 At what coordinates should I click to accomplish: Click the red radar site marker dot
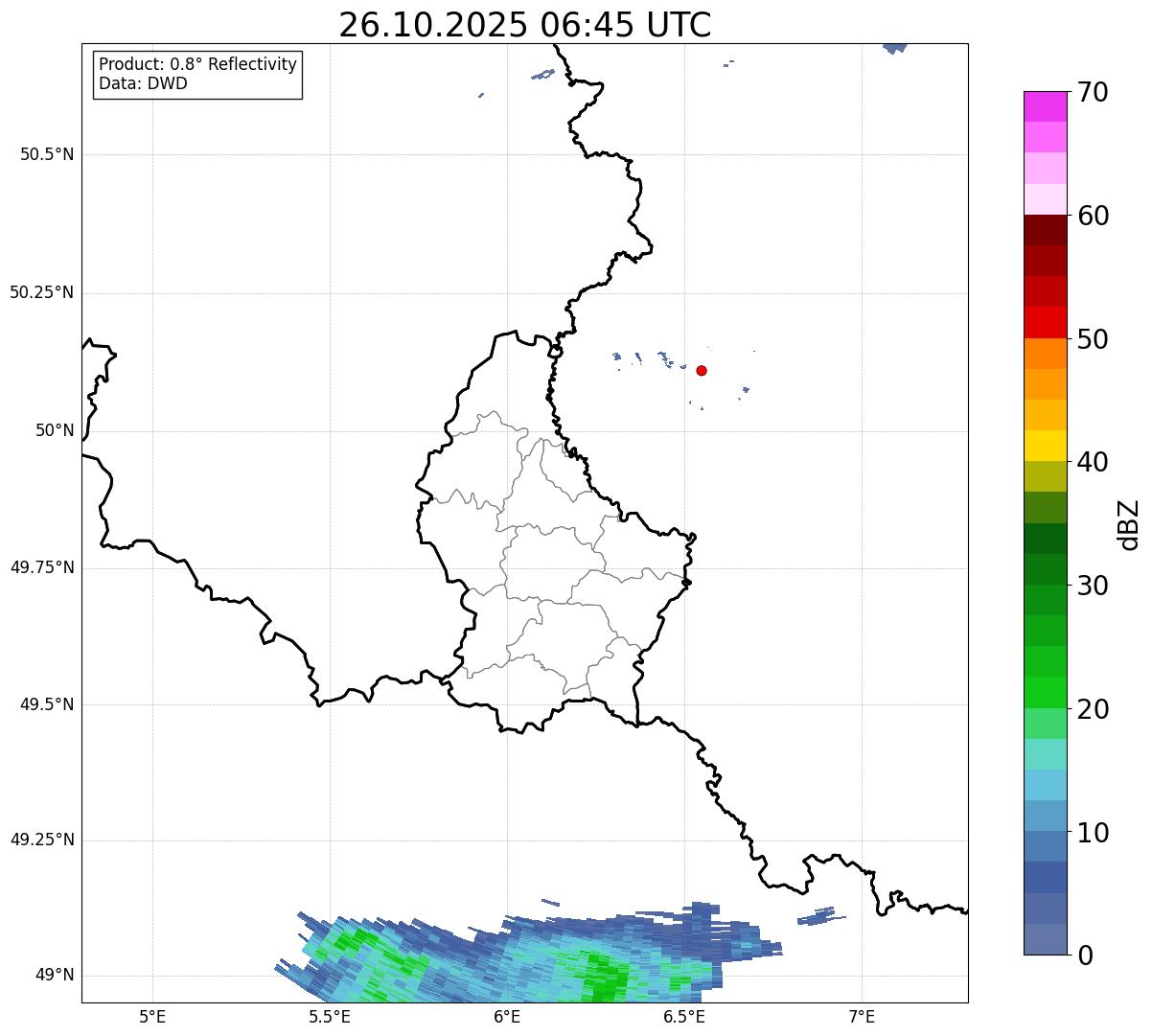[702, 370]
